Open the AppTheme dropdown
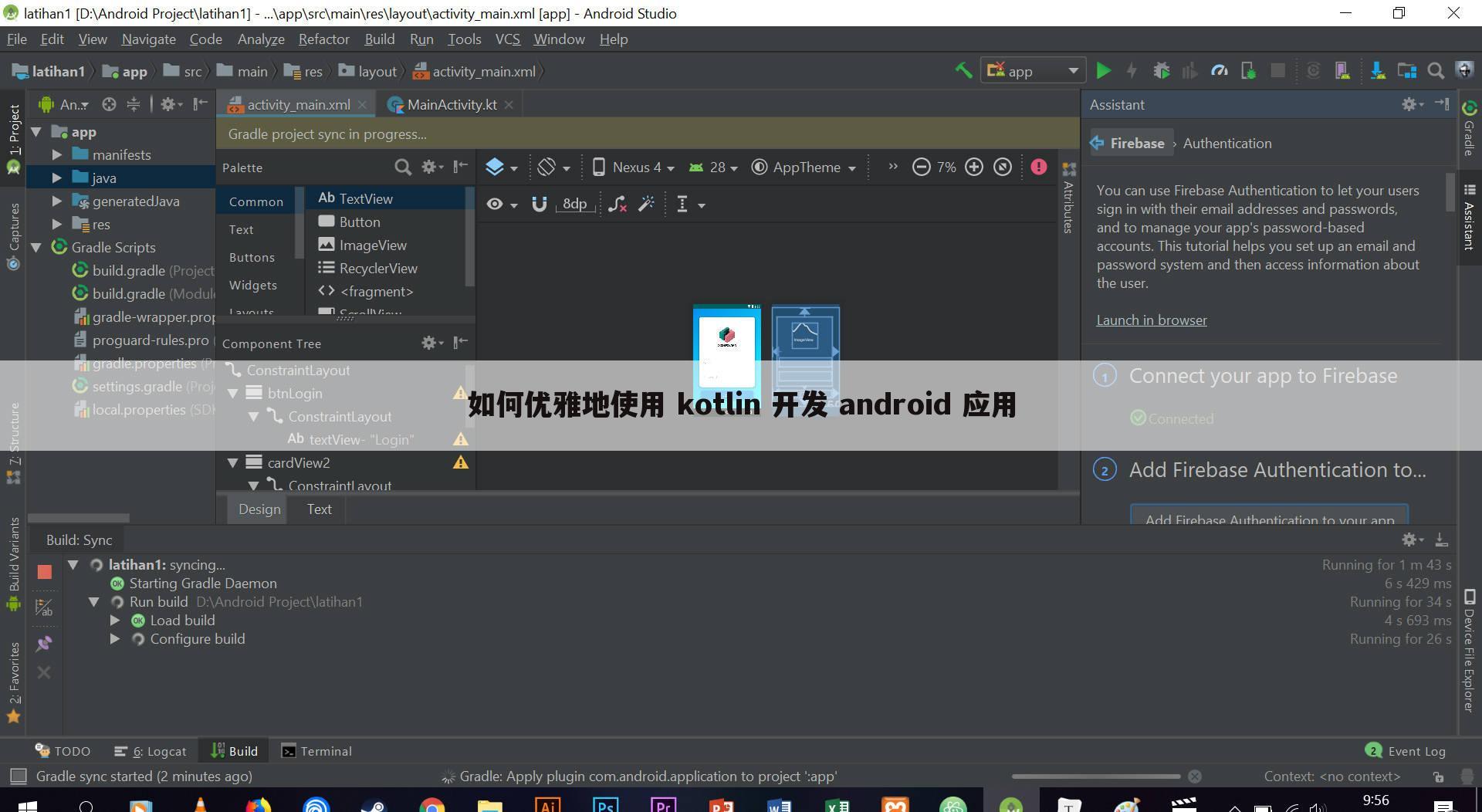 [x=804, y=167]
